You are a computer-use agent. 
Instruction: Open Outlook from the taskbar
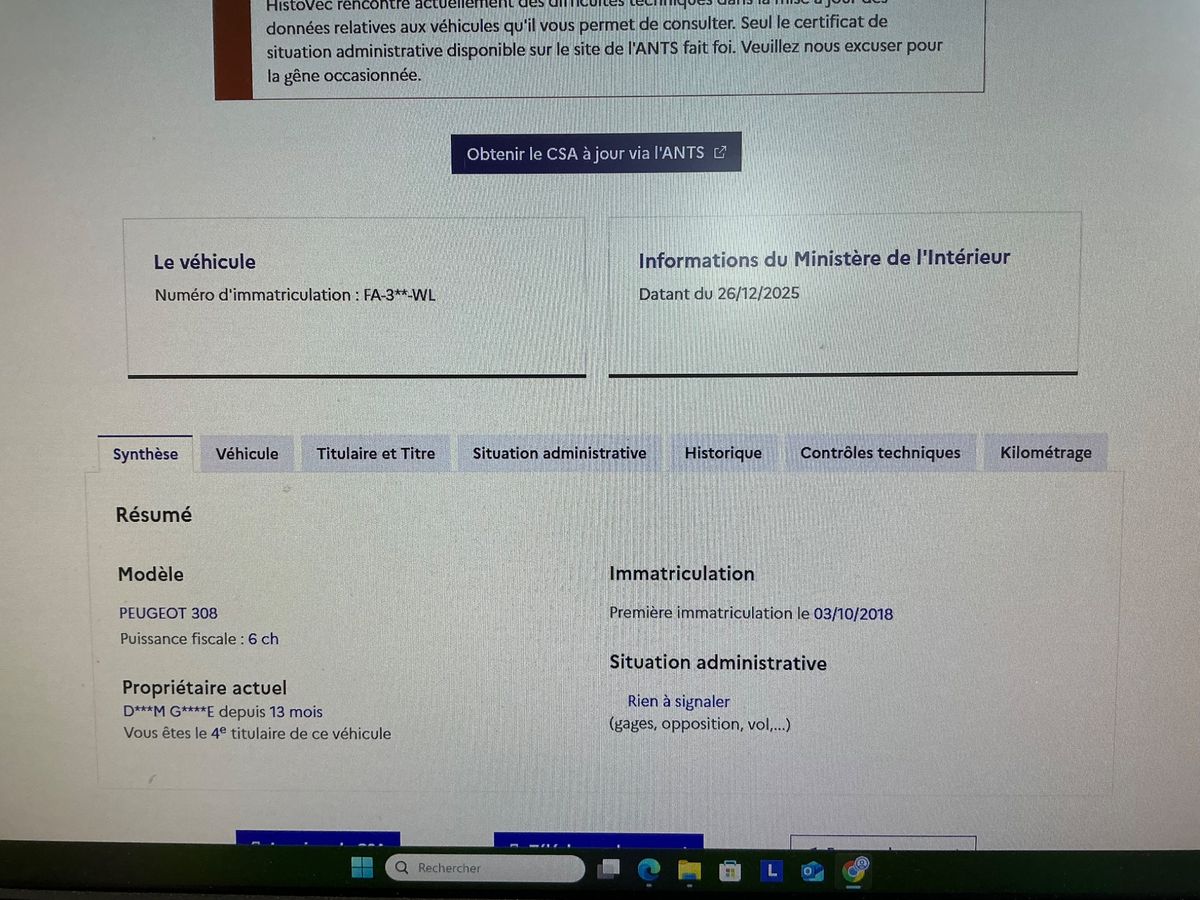click(x=812, y=871)
